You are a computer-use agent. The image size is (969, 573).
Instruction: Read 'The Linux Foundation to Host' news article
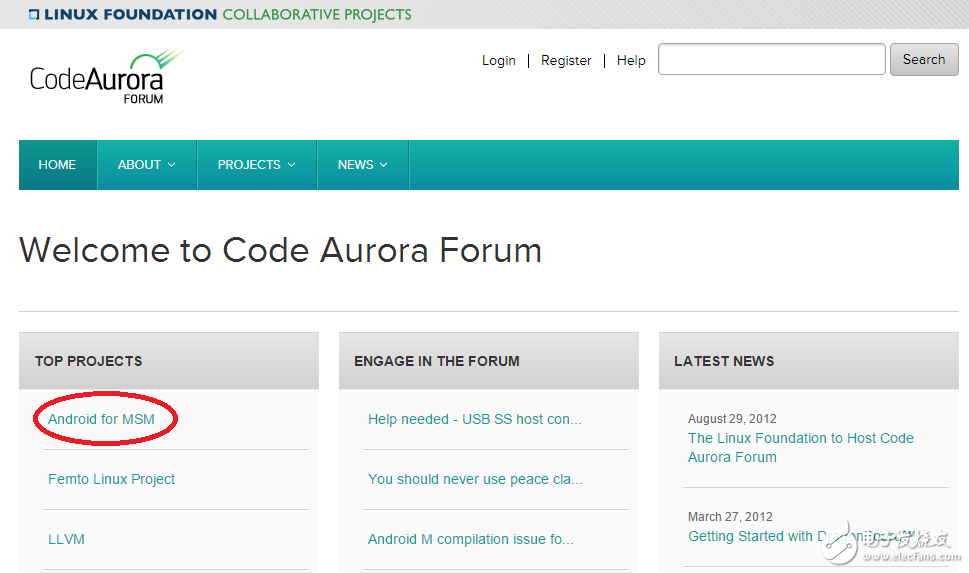click(x=800, y=447)
